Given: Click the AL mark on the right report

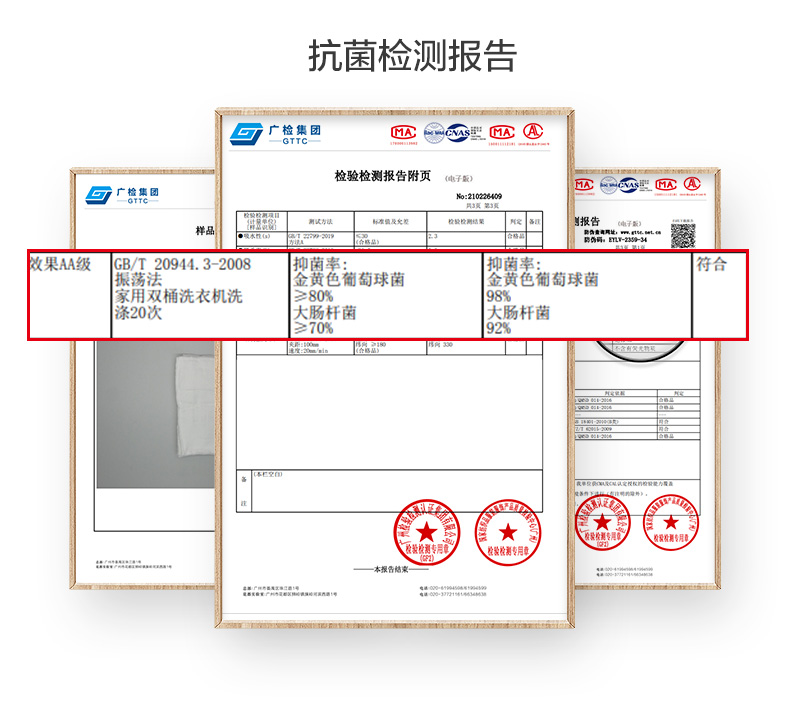Looking at the screenshot, I should [x=692, y=184].
